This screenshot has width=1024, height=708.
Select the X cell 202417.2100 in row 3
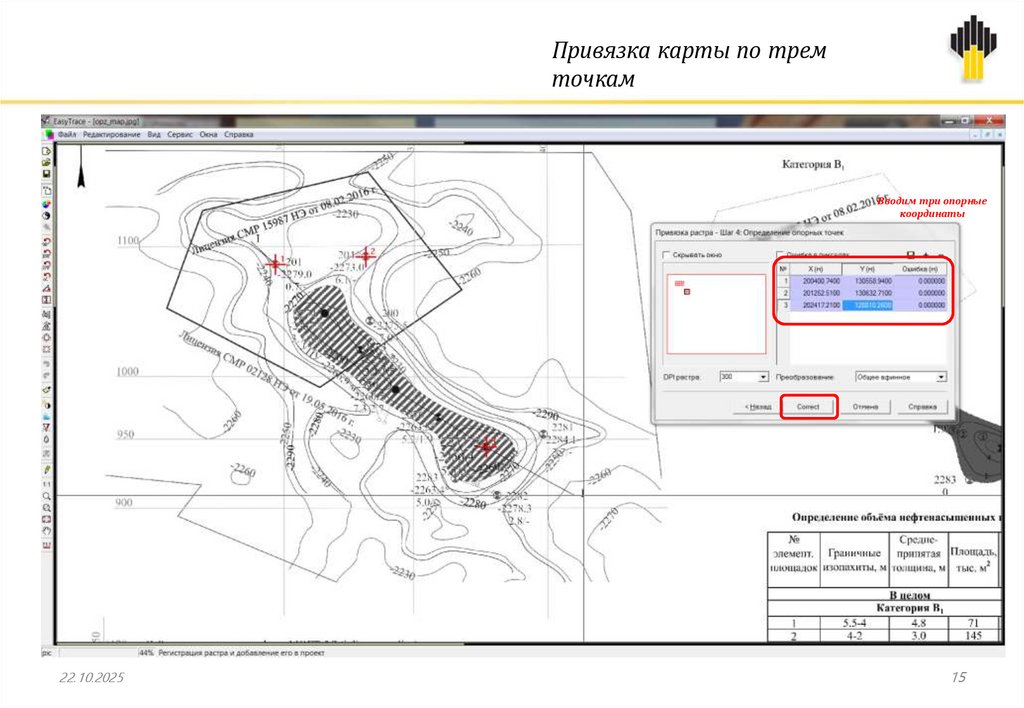(816, 305)
